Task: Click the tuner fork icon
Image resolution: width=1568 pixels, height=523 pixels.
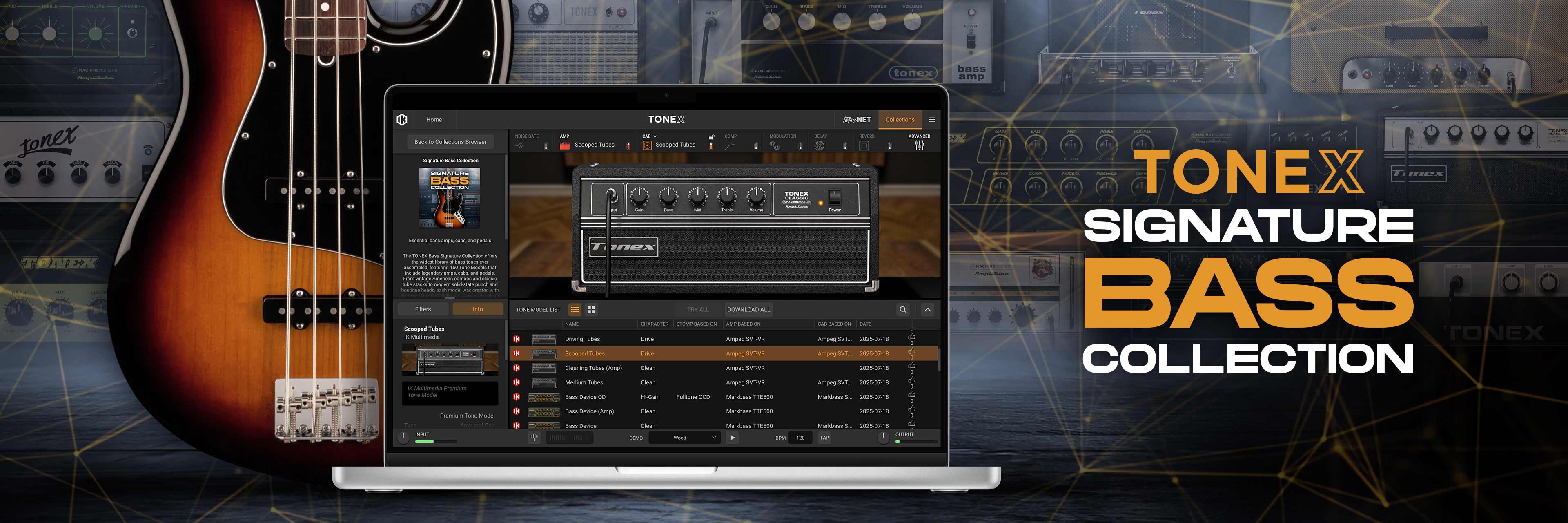Action: click(x=534, y=437)
